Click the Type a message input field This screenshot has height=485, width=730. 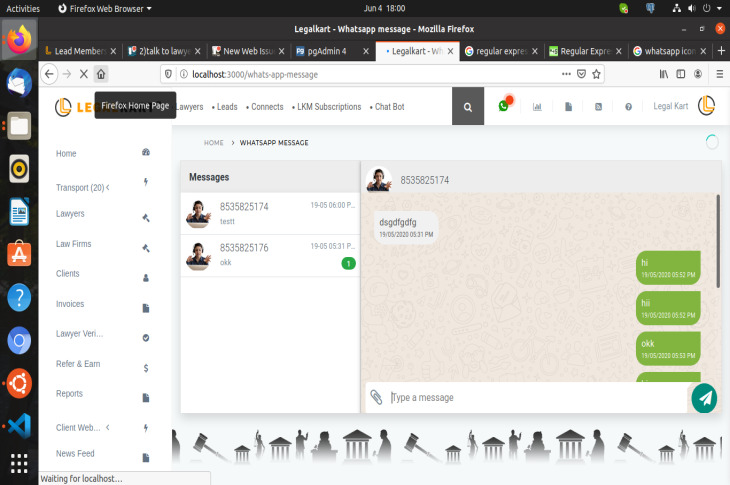click(535, 397)
